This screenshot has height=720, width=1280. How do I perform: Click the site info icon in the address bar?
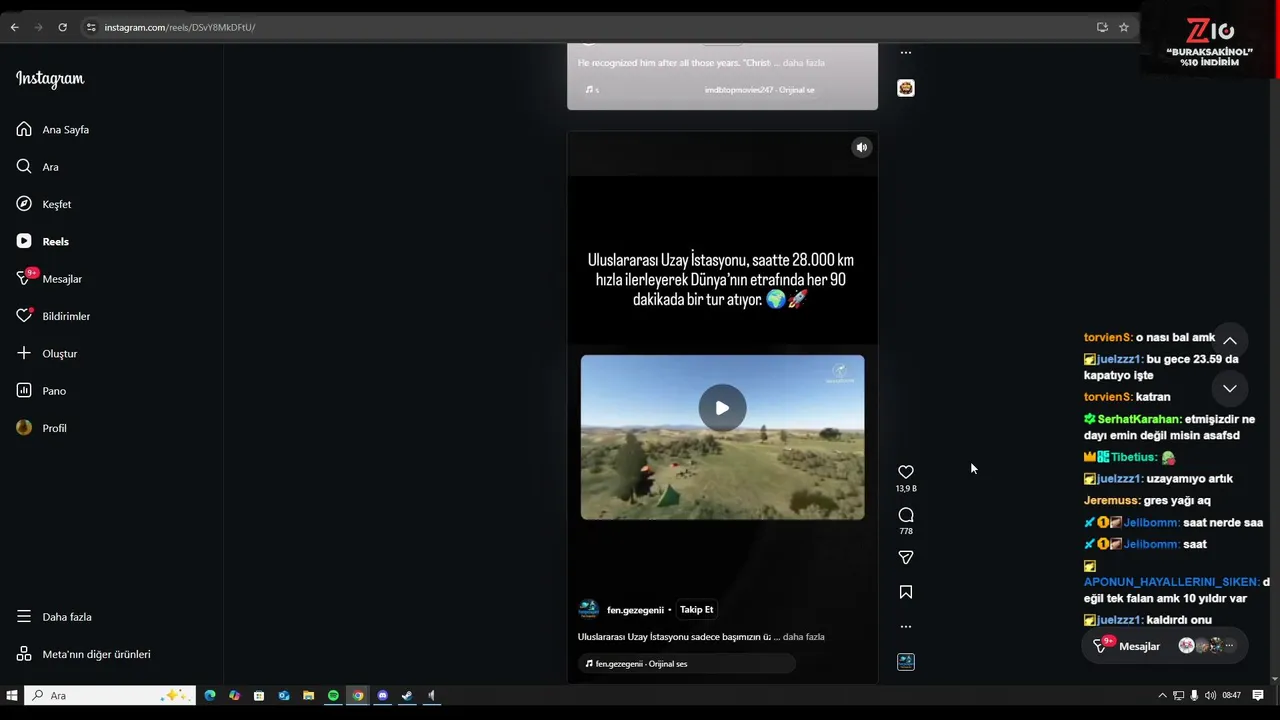click(91, 27)
